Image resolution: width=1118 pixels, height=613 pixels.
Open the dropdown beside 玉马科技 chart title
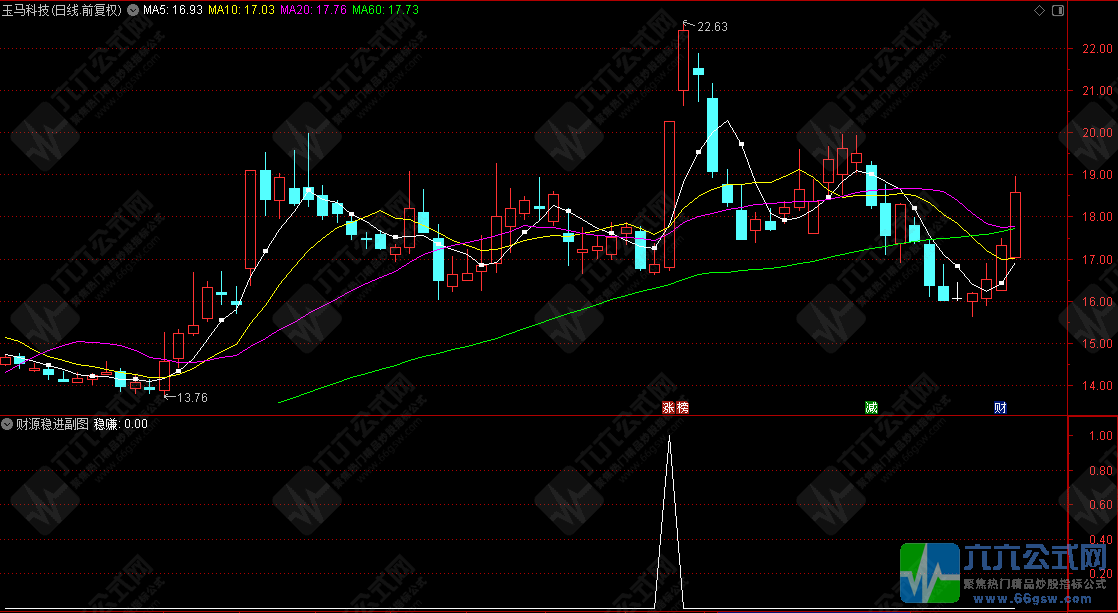[134, 10]
